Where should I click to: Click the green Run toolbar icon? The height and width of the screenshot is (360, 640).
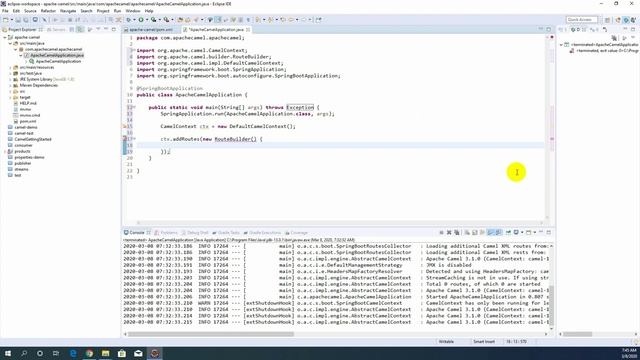141,20
